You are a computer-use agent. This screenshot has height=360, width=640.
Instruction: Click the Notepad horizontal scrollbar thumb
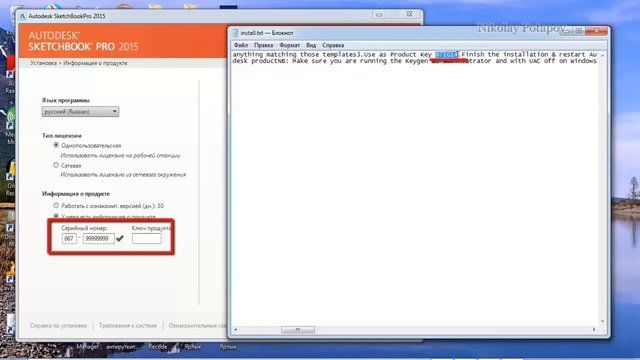pos(298,329)
